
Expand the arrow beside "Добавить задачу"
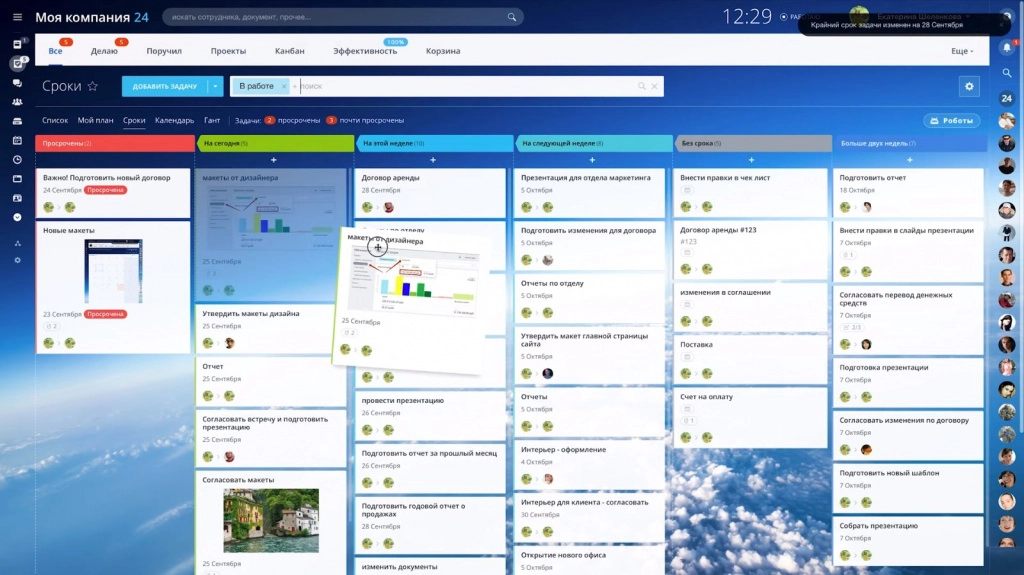tap(215, 87)
